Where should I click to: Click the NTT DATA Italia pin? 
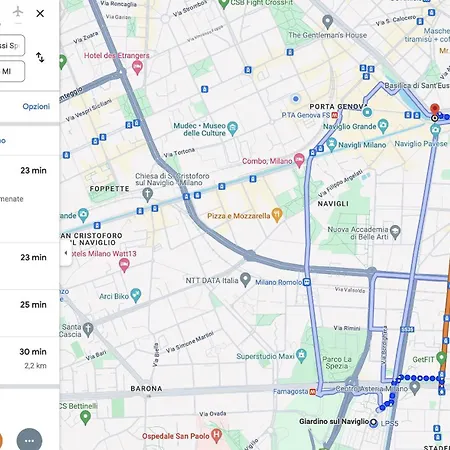coord(245,280)
